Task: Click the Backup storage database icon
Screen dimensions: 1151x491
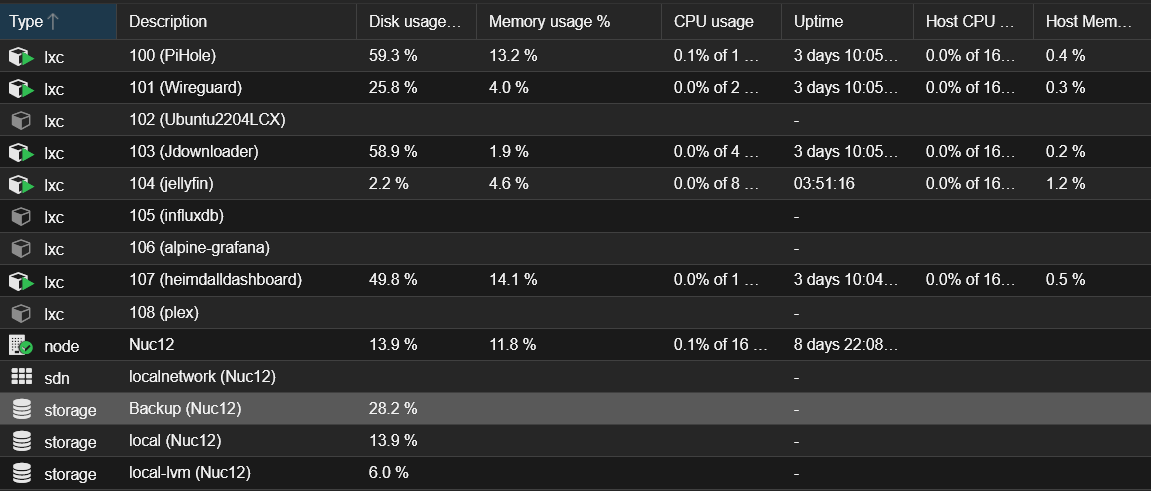Action: [x=21, y=410]
